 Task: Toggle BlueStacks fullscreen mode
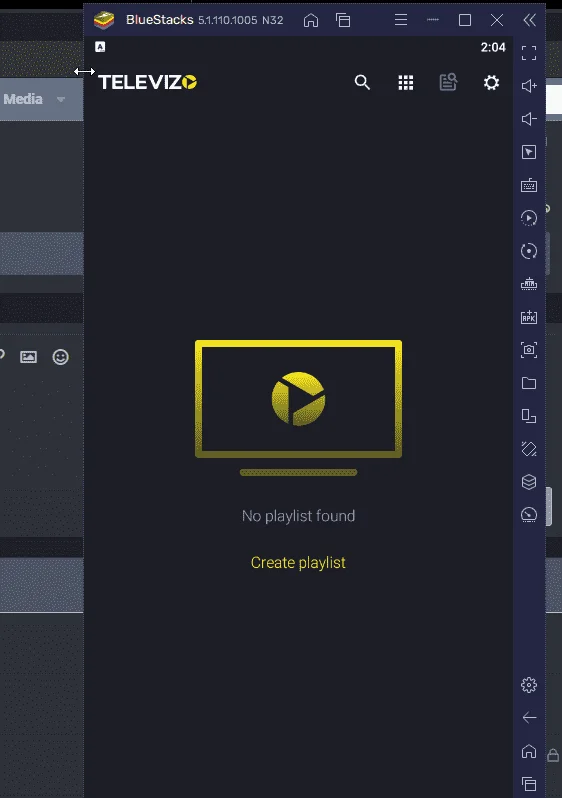[529, 53]
